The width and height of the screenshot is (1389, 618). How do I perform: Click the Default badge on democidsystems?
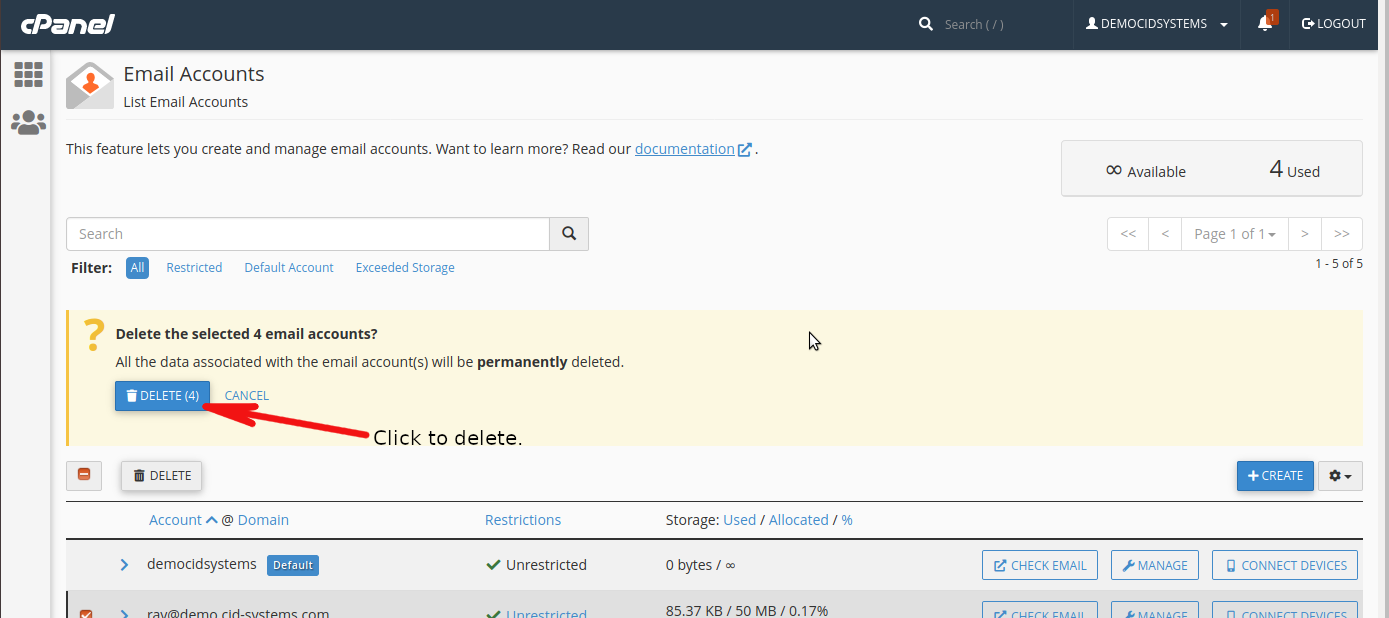pos(293,565)
